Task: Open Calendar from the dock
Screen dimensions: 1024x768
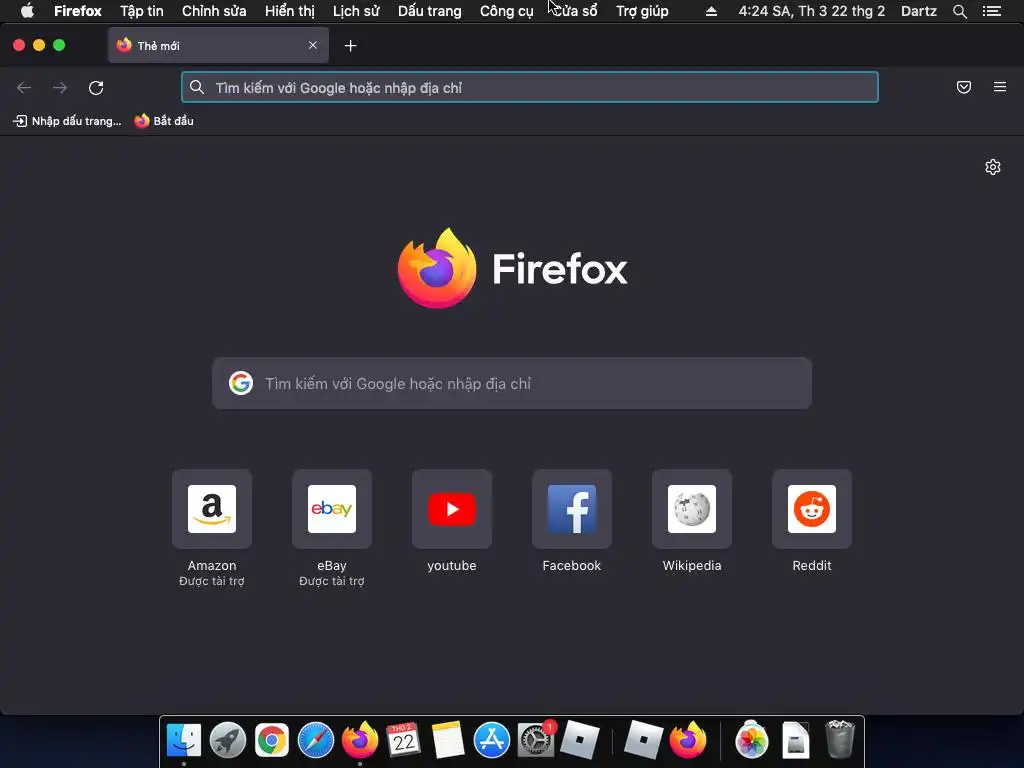Action: 403,740
